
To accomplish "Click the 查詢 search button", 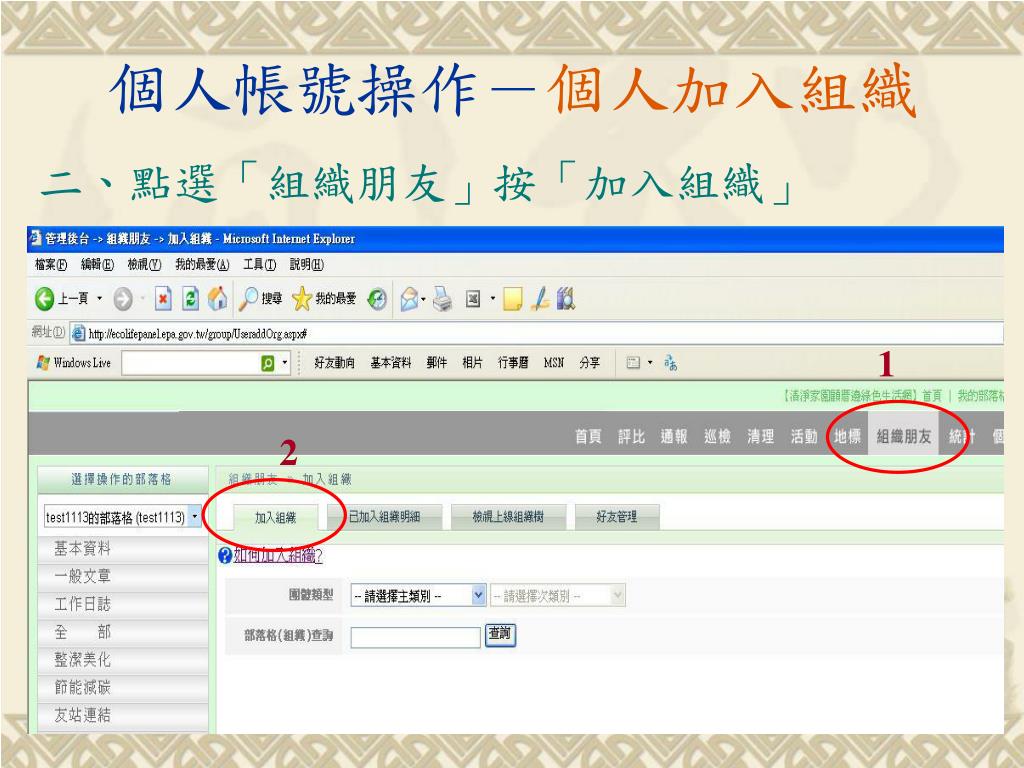I will pos(500,634).
